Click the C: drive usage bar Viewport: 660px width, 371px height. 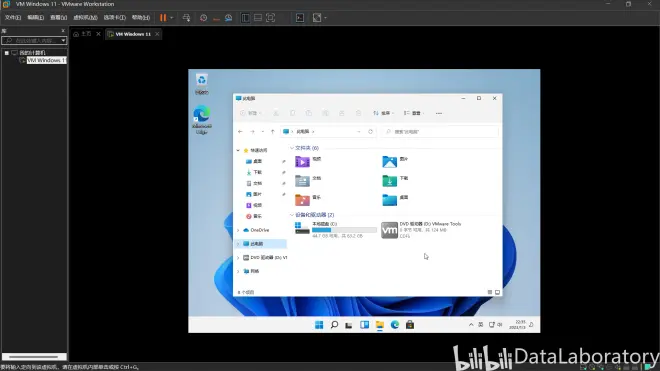tap(344, 230)
